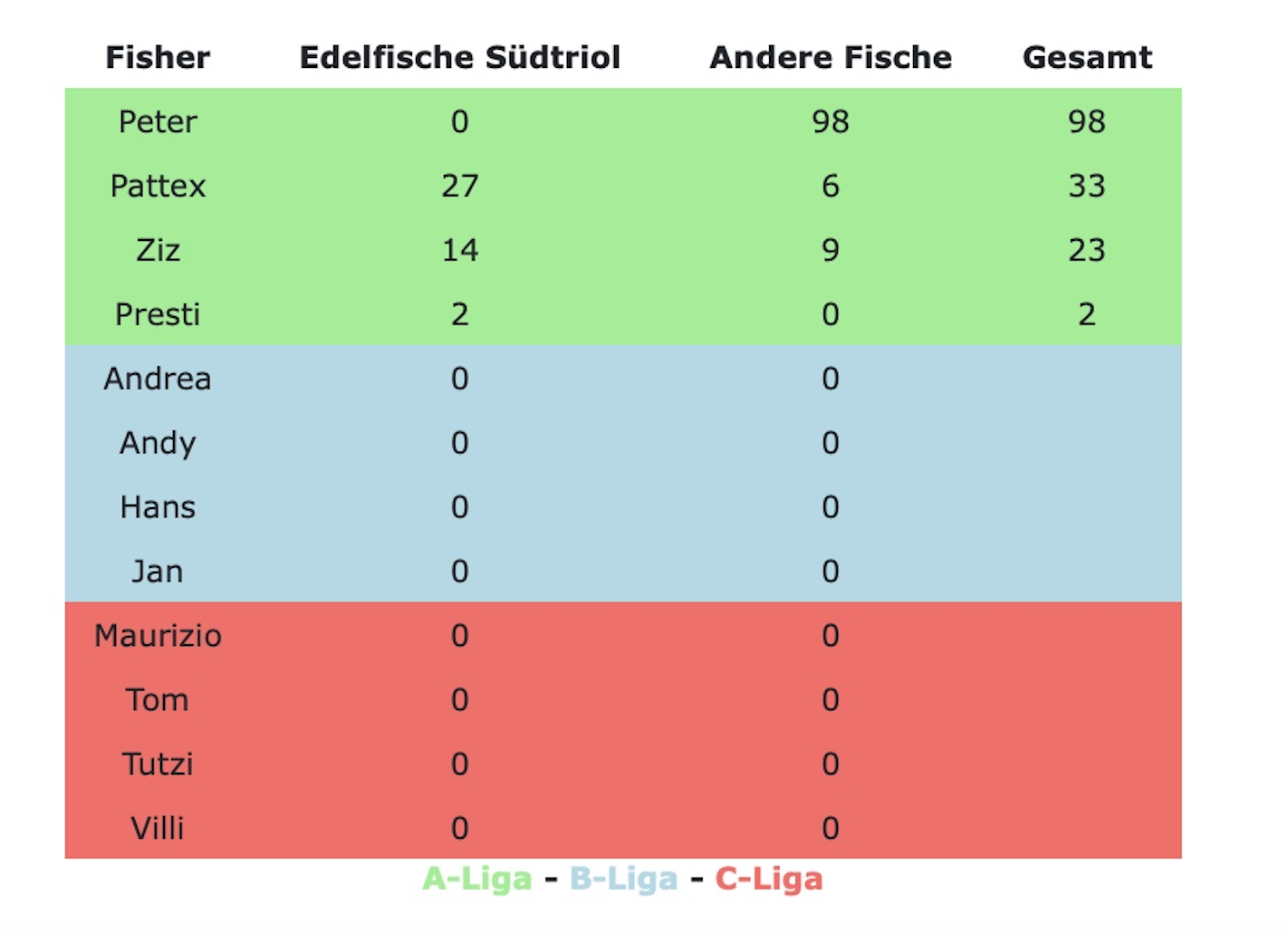1288x933 pixels.
Task: Select the C-Liga legend label
Action: tap(769, 879)
